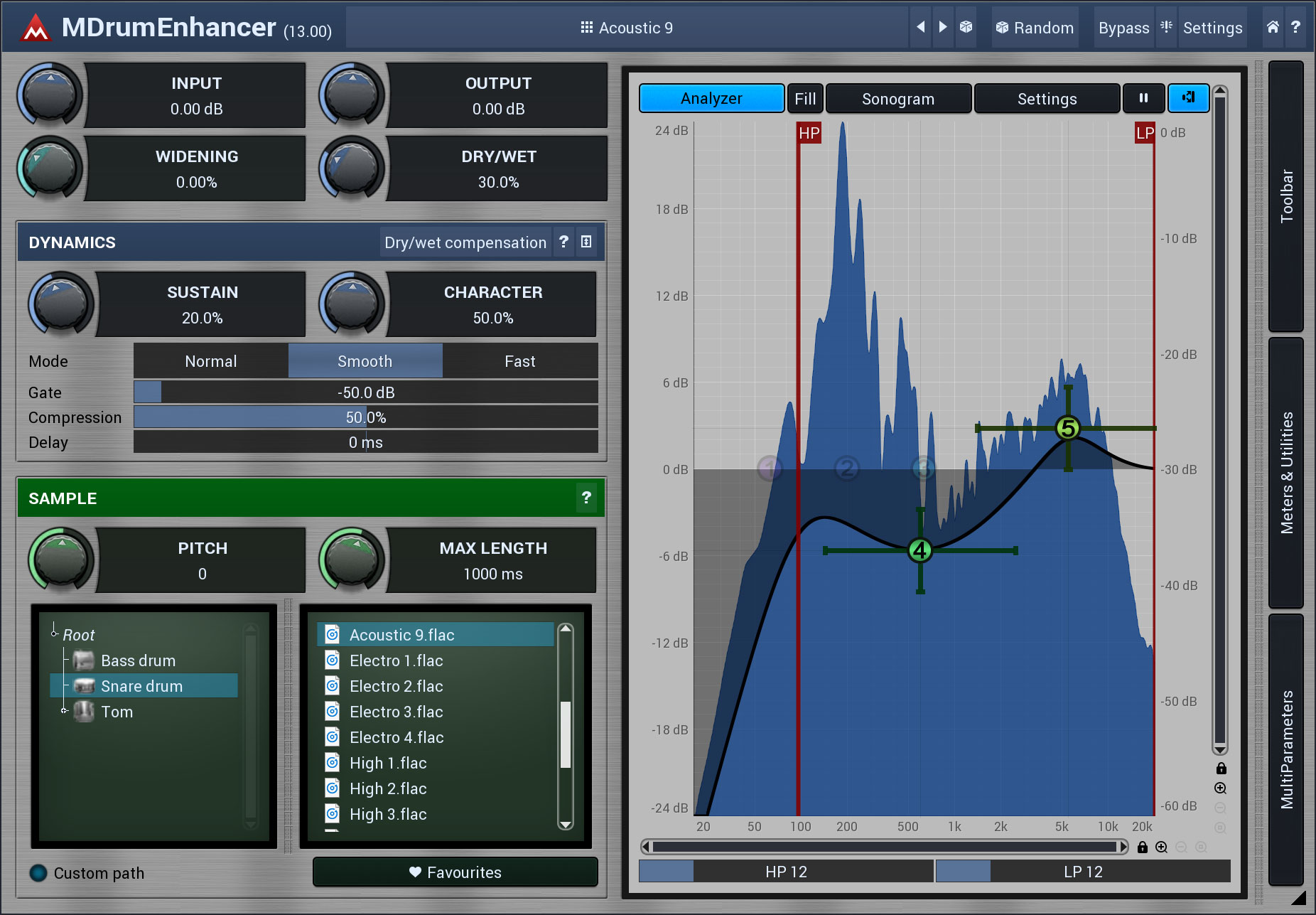
Task: Click the Bypass button
Action: tap(1123, 28)
